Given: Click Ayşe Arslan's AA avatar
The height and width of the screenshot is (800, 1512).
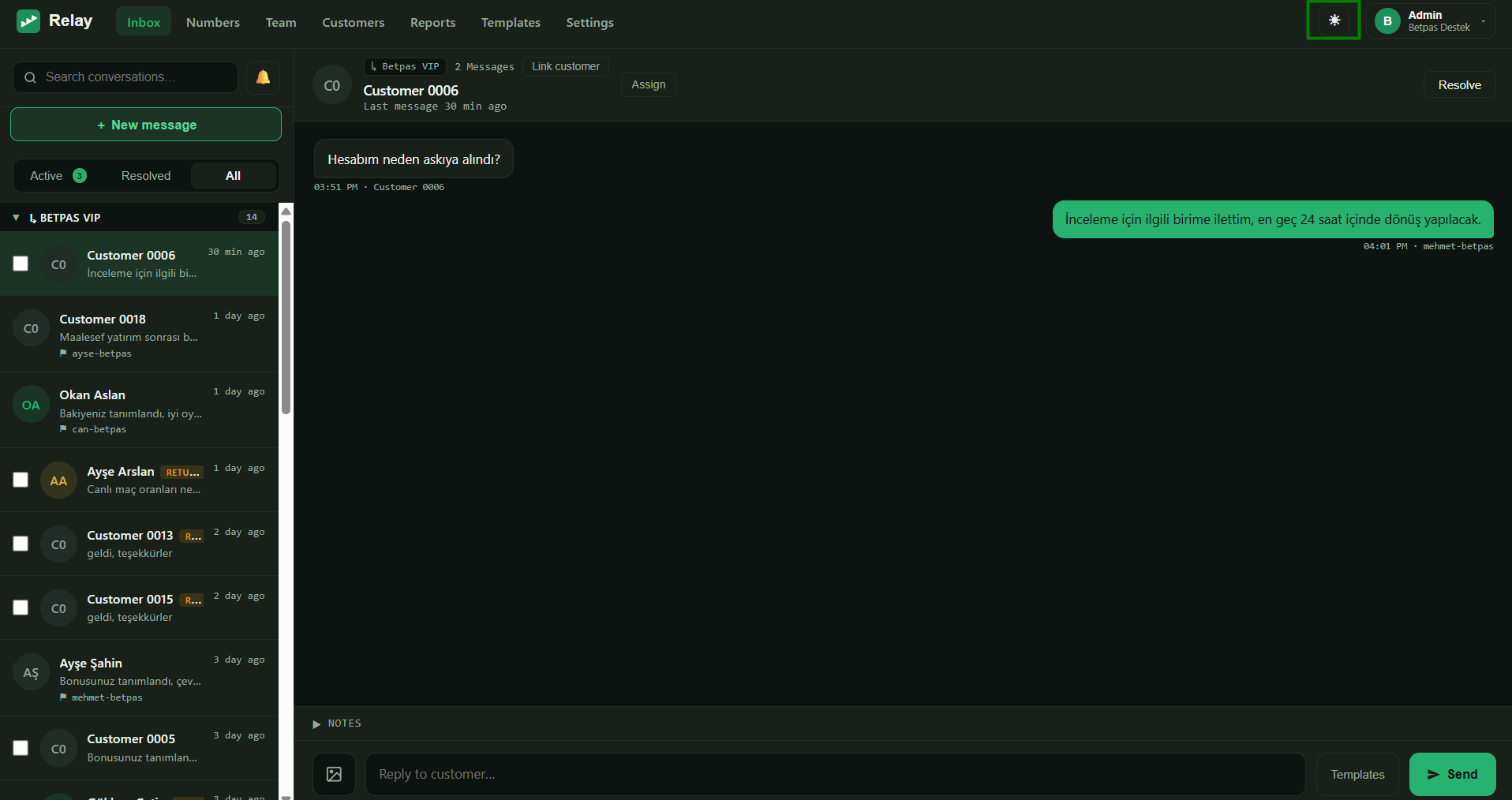Looking at the screenshot, I should click(58, 480).
